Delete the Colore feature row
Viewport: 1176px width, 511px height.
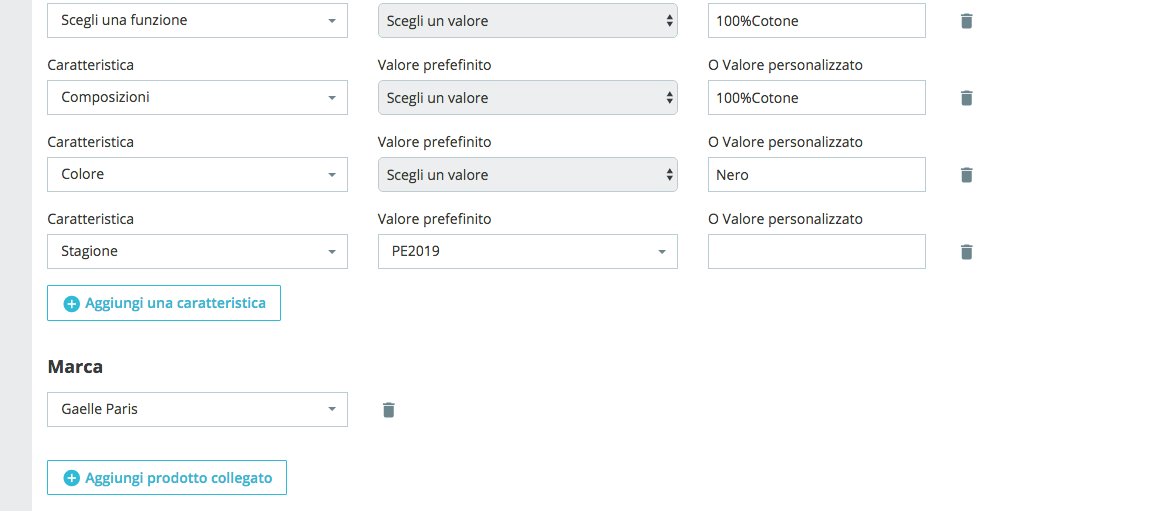(x=966, y=175)
